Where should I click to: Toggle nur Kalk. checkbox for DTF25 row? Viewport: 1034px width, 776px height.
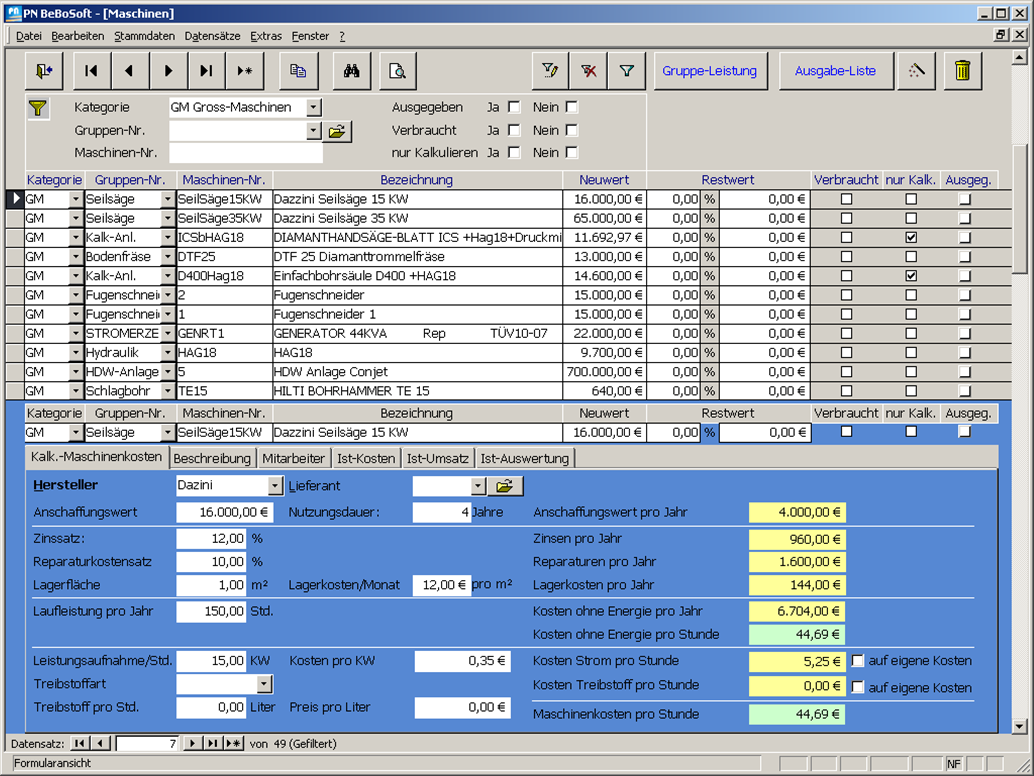pyautogui.click(x=910, y=257)
